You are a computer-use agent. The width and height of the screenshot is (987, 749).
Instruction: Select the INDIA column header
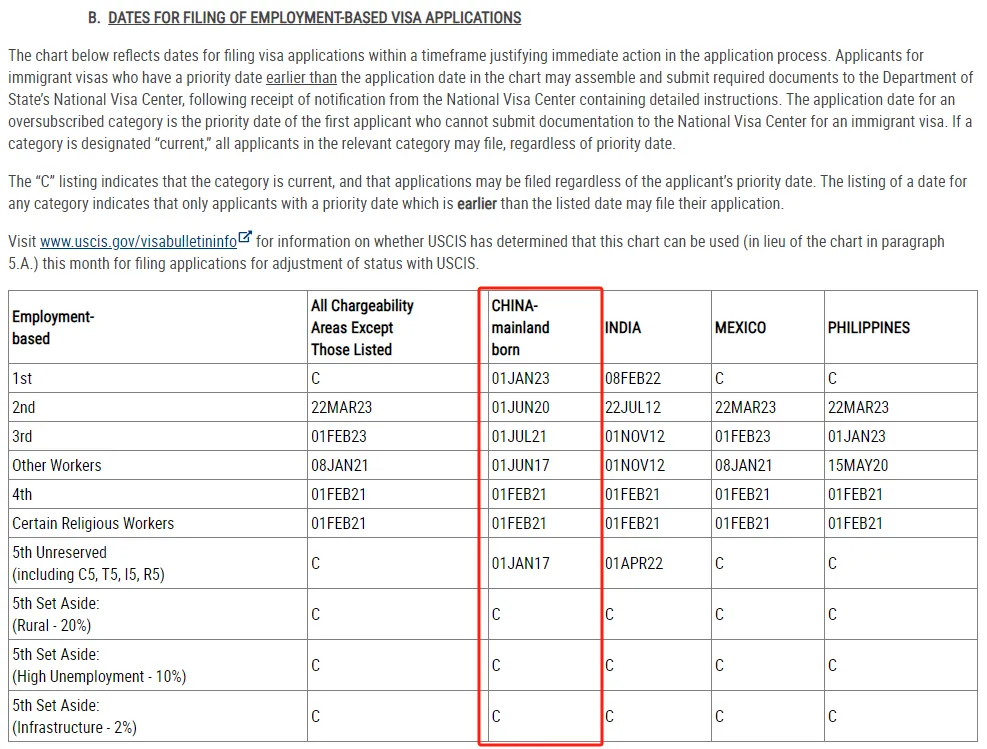click(623, 328)
